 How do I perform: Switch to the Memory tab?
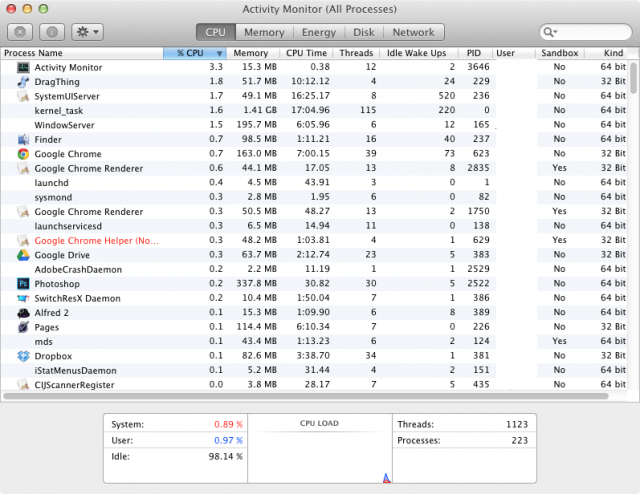click(264, 32)
